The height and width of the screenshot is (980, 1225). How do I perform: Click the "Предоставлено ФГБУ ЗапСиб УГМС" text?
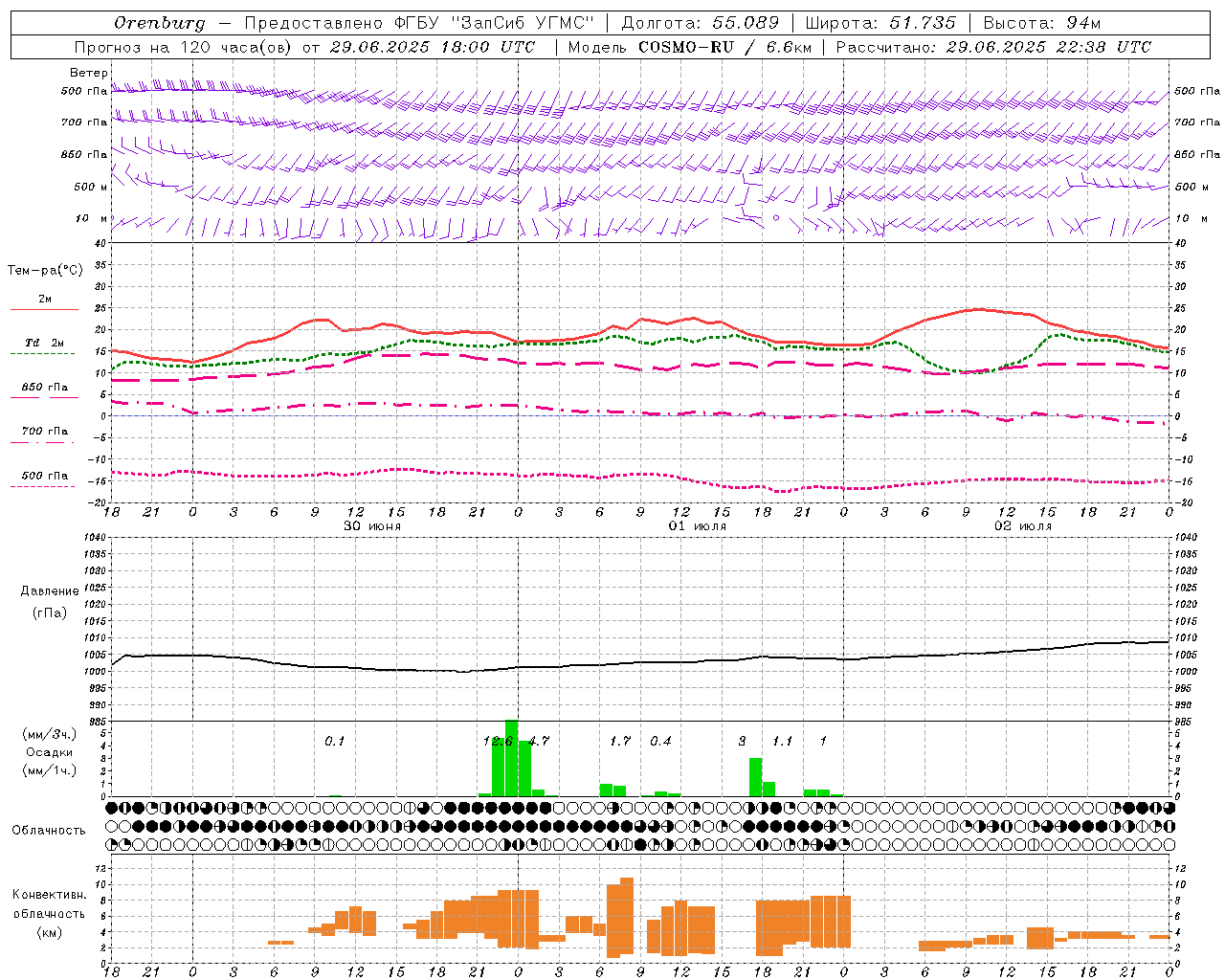(419, 22)
